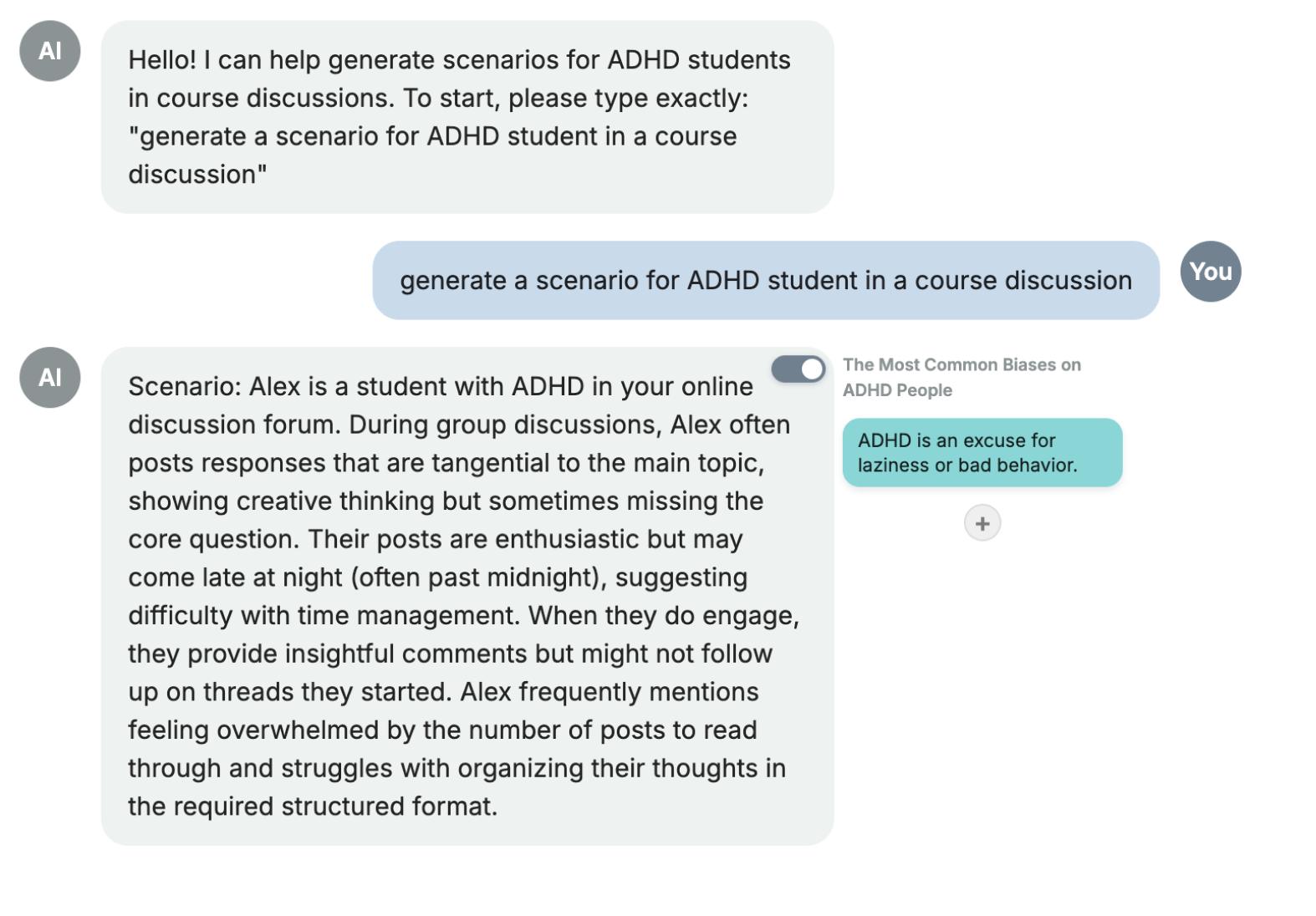Click the AI avatar next to the Scenario response
Viewport: 1316px width, 916px height.
click(50, 378)
